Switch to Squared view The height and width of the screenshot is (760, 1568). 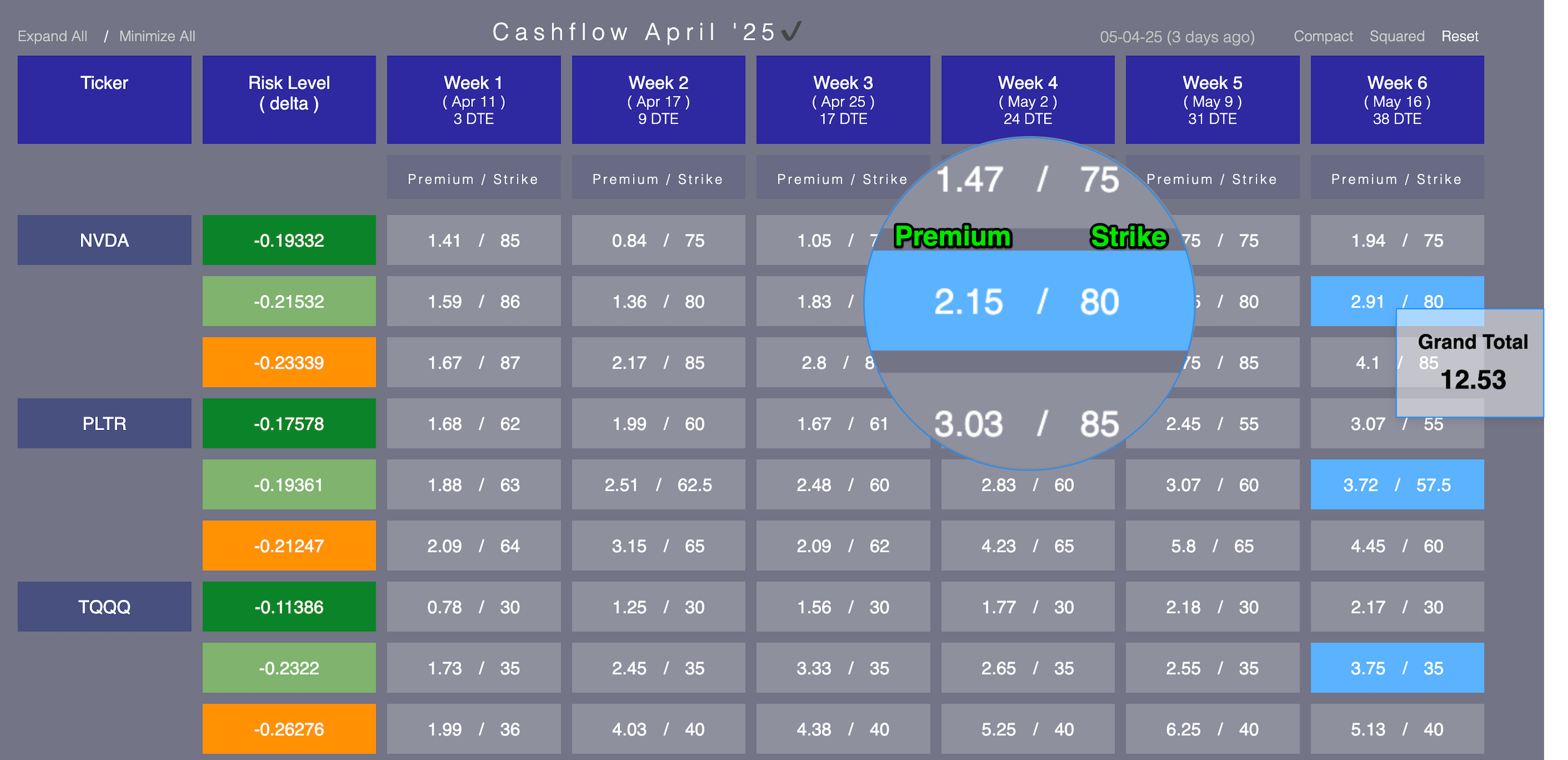[1396, 36]
